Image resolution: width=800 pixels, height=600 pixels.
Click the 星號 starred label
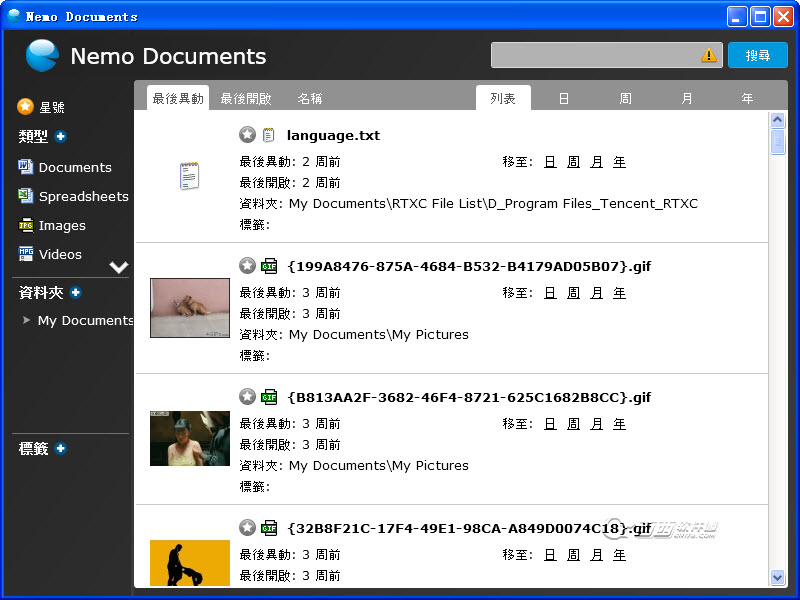52,107
